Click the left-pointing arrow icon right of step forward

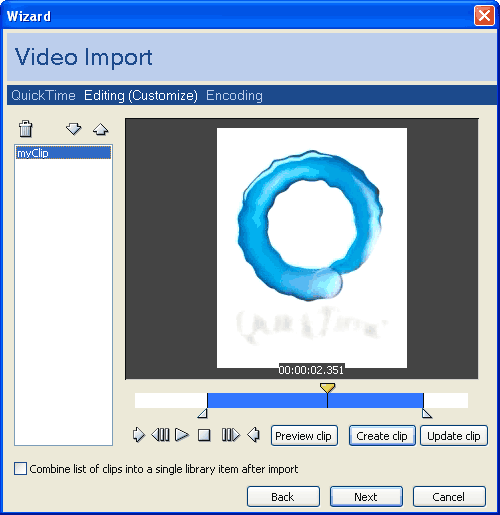coord(253,435)
